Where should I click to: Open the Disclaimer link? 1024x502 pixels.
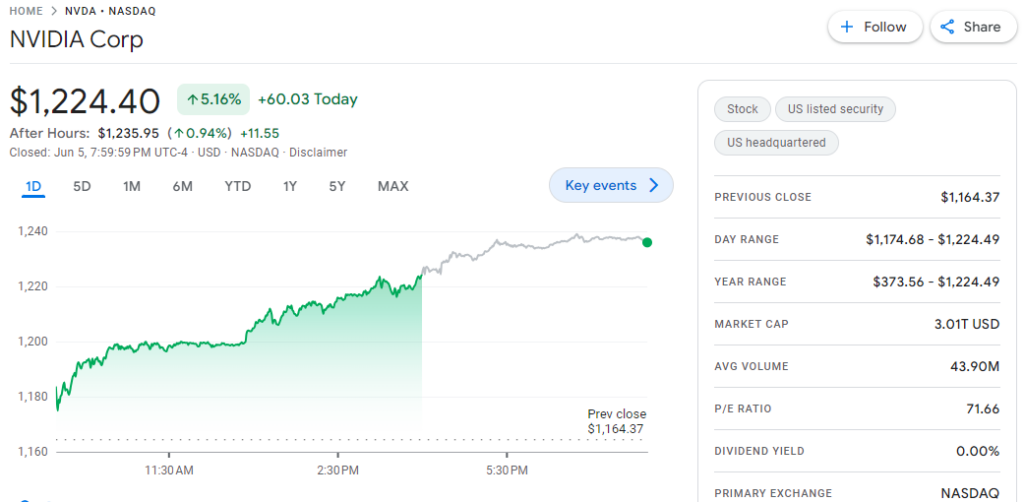(x=318, y=152)
